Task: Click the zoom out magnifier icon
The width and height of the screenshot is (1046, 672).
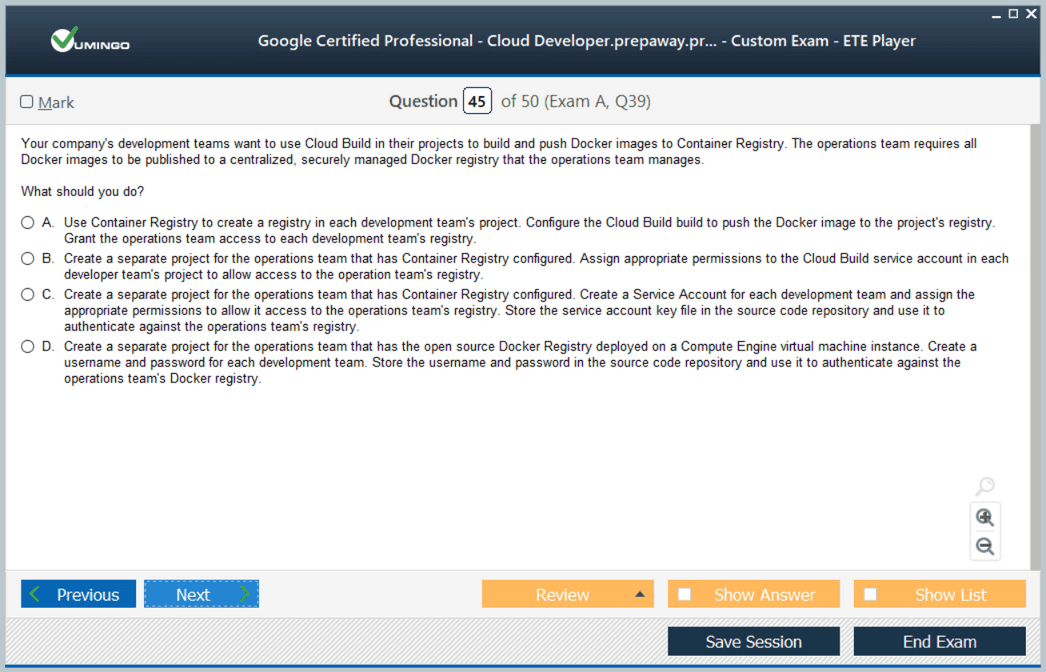Action: point(985,546)
